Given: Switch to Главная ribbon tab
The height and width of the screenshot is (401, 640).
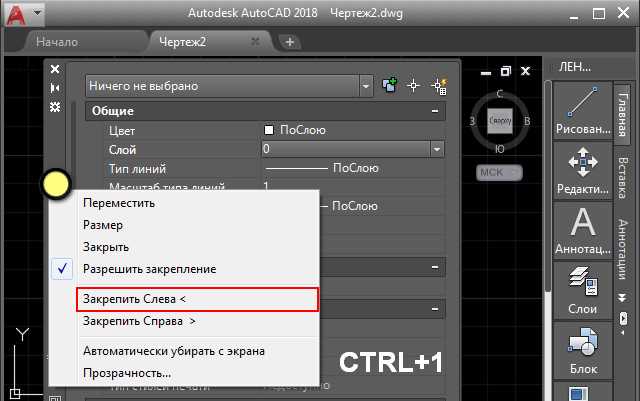Looking at the screenshot, I should coord(622,114).
